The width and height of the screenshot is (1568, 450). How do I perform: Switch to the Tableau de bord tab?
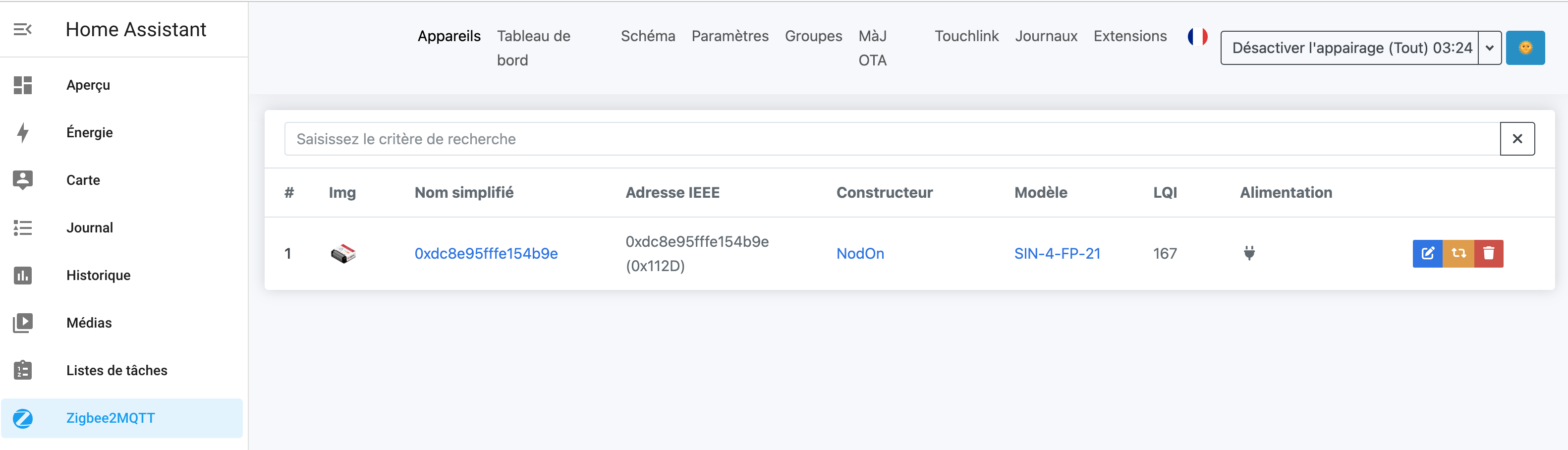[x=534, y=48]
